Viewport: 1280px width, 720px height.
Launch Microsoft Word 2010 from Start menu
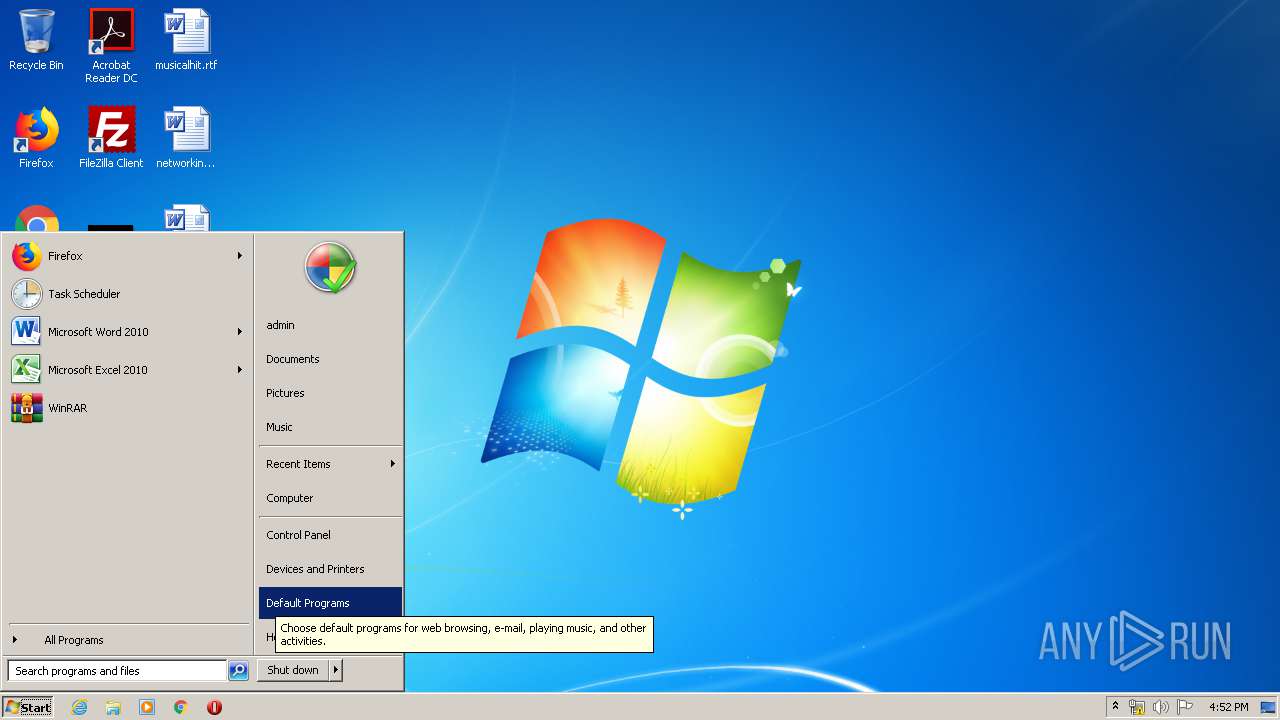(126, 332)
